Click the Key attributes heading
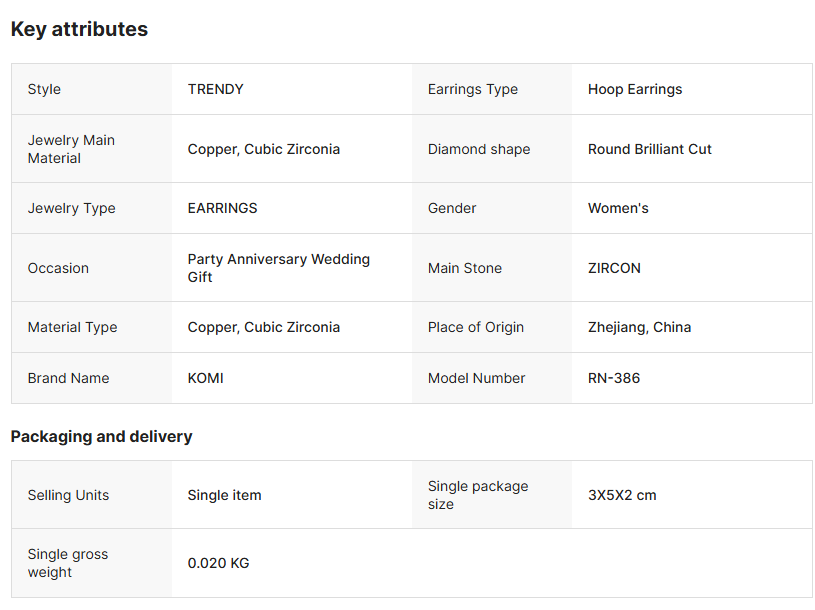This screenshot has width=815, height=610. point(79,29)
